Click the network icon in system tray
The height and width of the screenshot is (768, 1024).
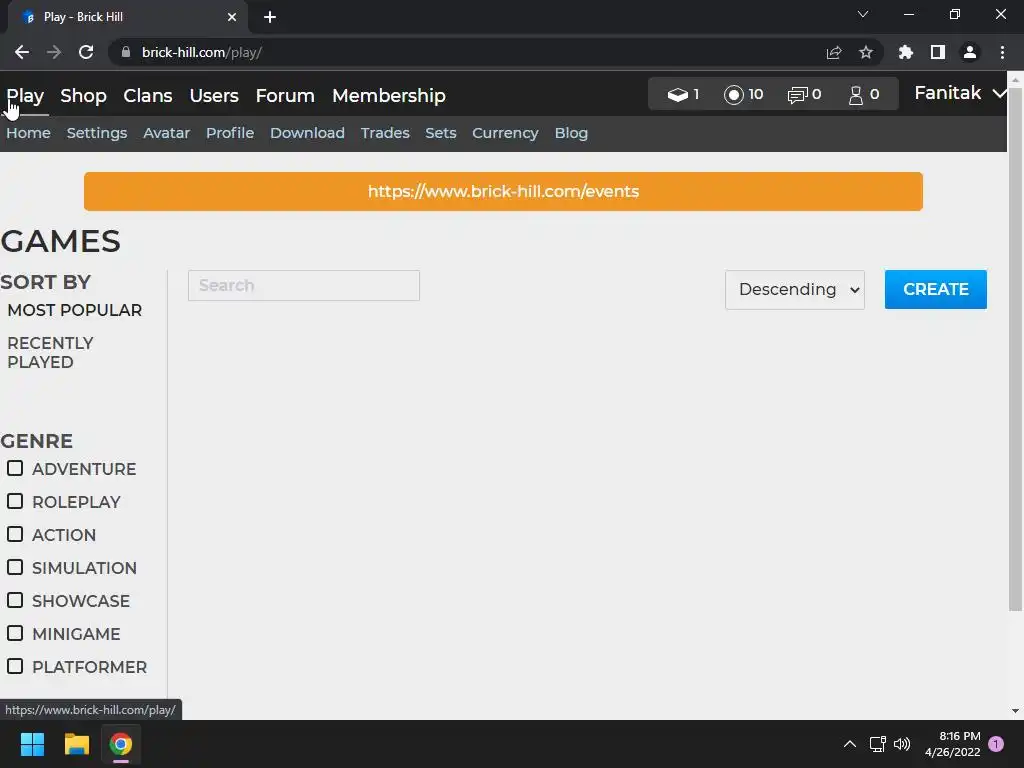click(x=877, y=744)
